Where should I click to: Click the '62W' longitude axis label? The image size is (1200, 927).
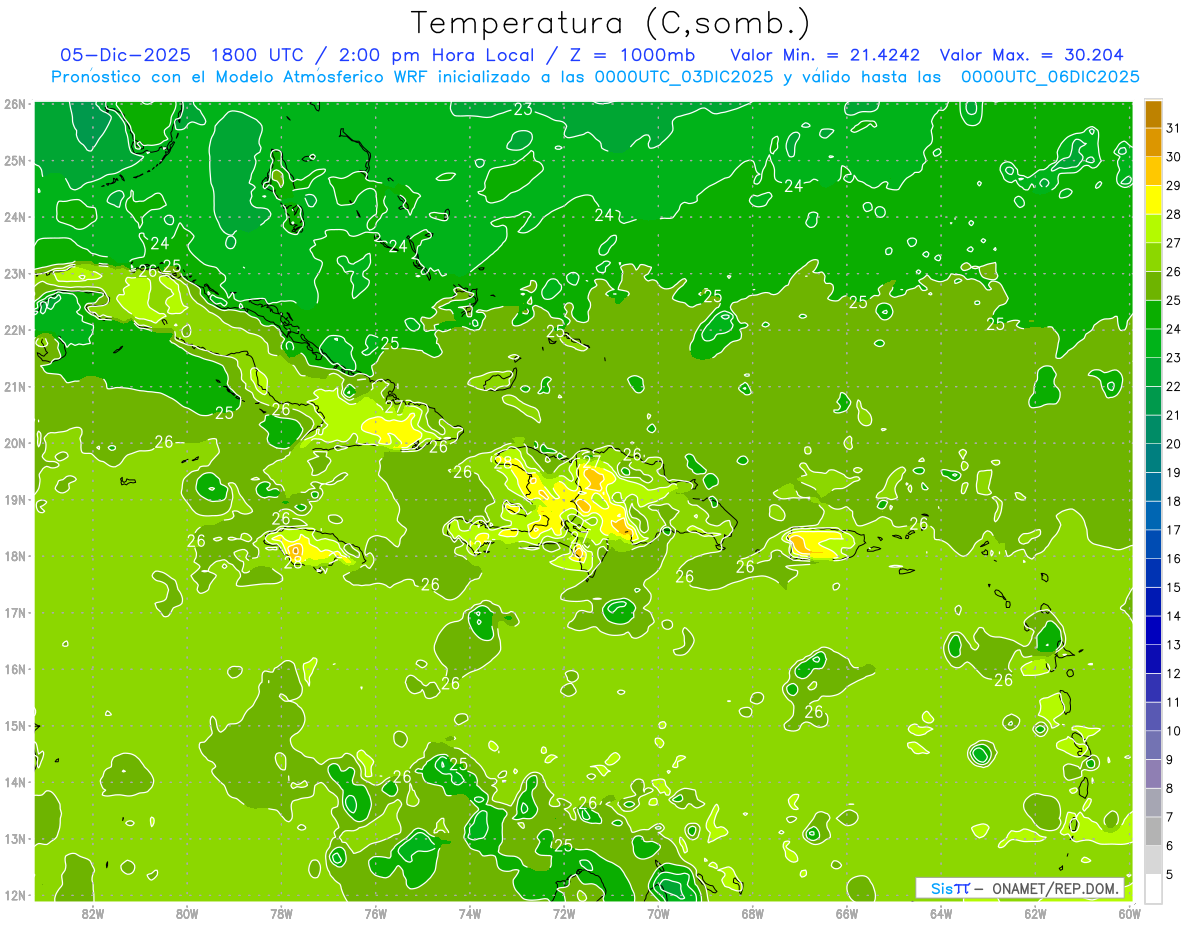click(1036, 912)
